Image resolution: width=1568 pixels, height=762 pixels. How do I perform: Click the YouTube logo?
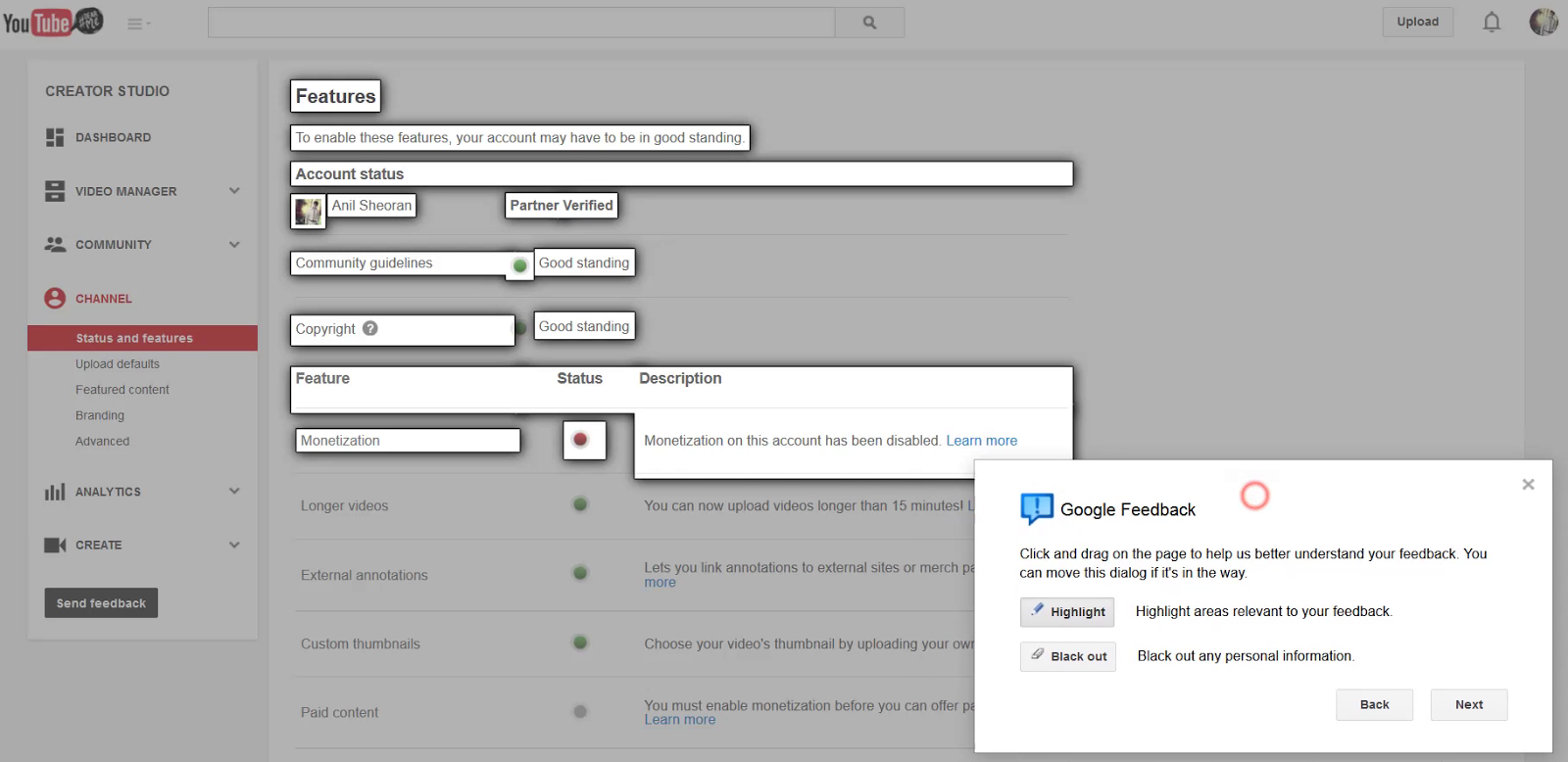coord(53,22)
